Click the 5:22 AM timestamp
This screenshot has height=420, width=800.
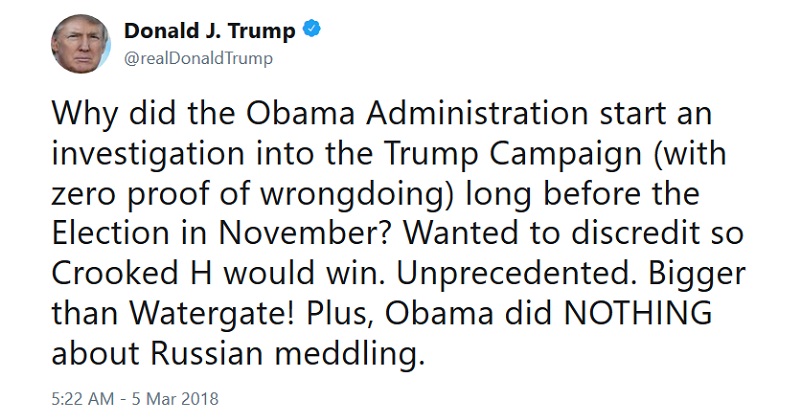[83, 399]
